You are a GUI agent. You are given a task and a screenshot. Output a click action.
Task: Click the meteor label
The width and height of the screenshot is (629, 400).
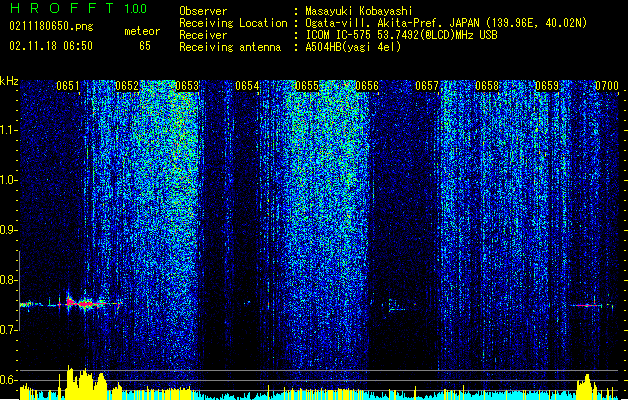142,31
